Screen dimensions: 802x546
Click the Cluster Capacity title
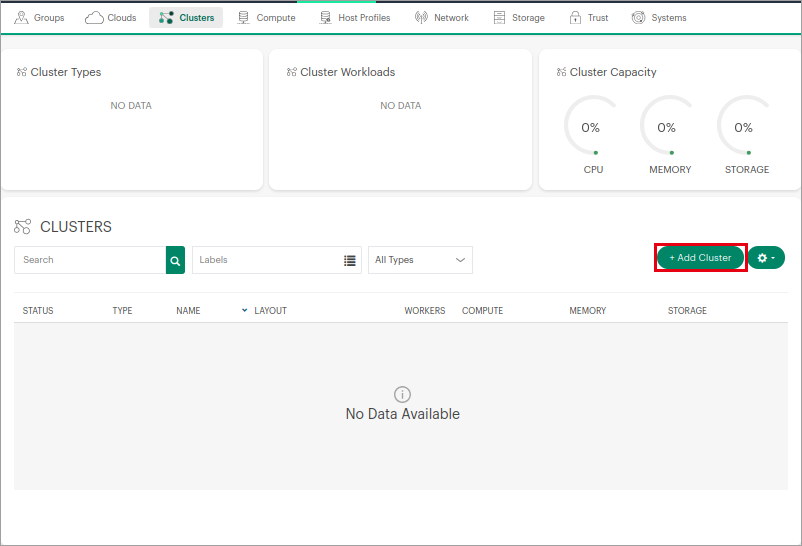[613, 72]
